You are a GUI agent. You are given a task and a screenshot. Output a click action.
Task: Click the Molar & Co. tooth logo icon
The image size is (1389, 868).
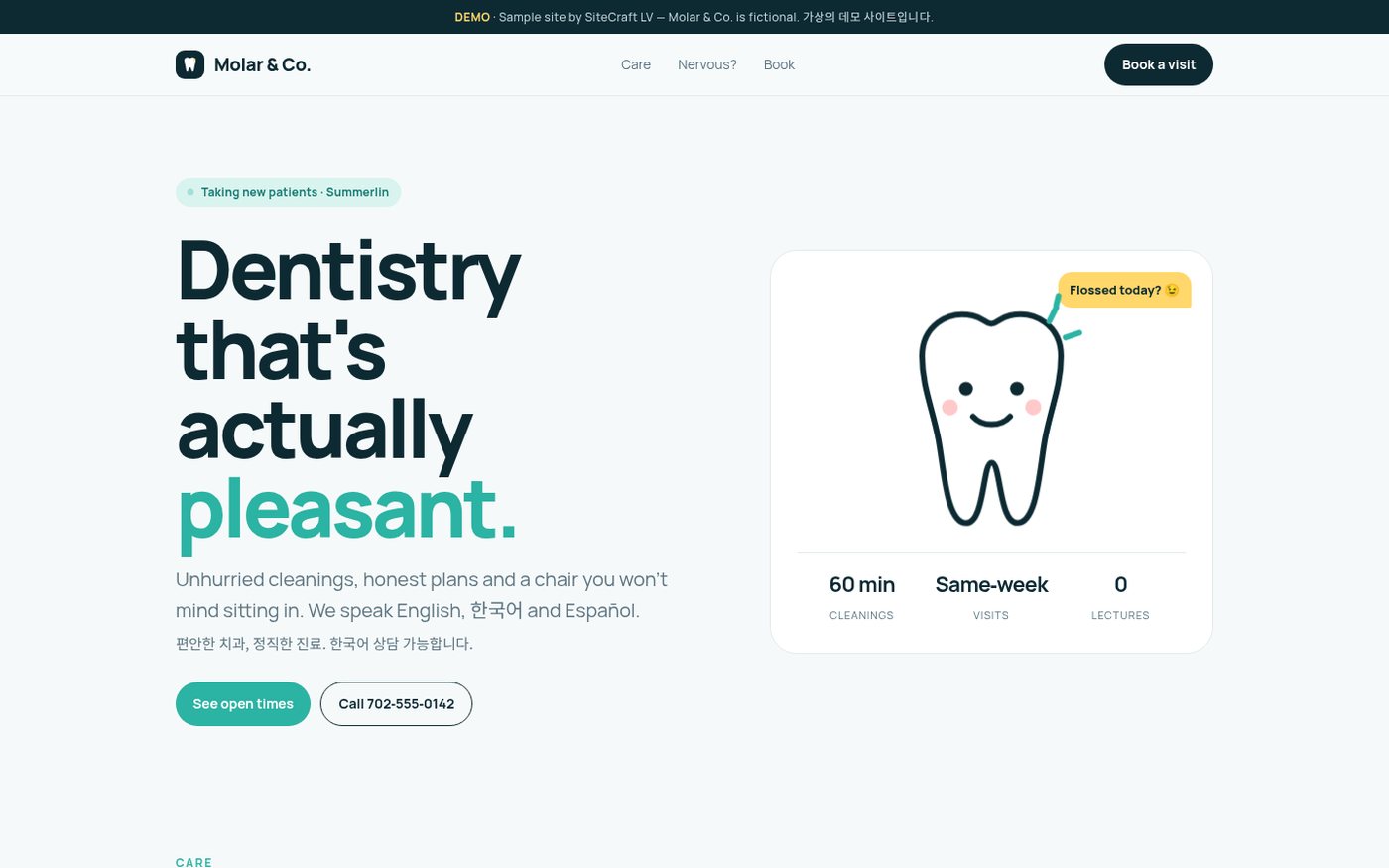(x=189, y=64)
